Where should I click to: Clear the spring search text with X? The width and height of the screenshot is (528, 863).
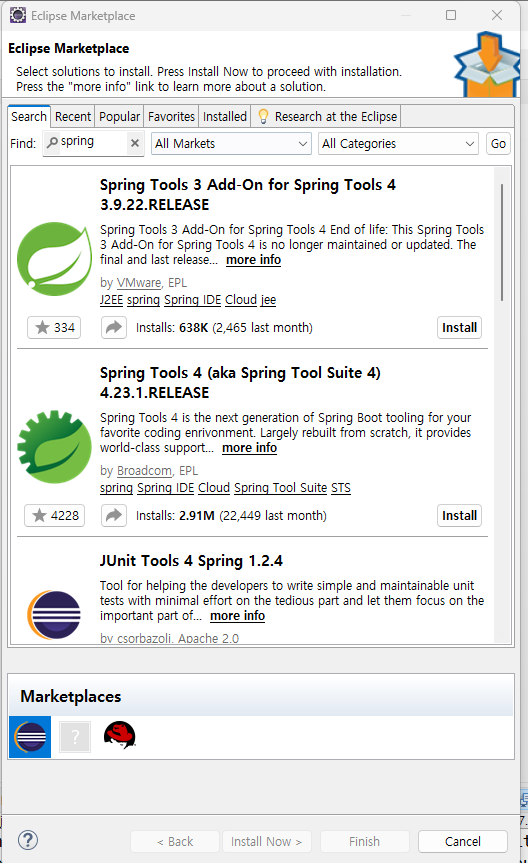(x=134, y=143)
